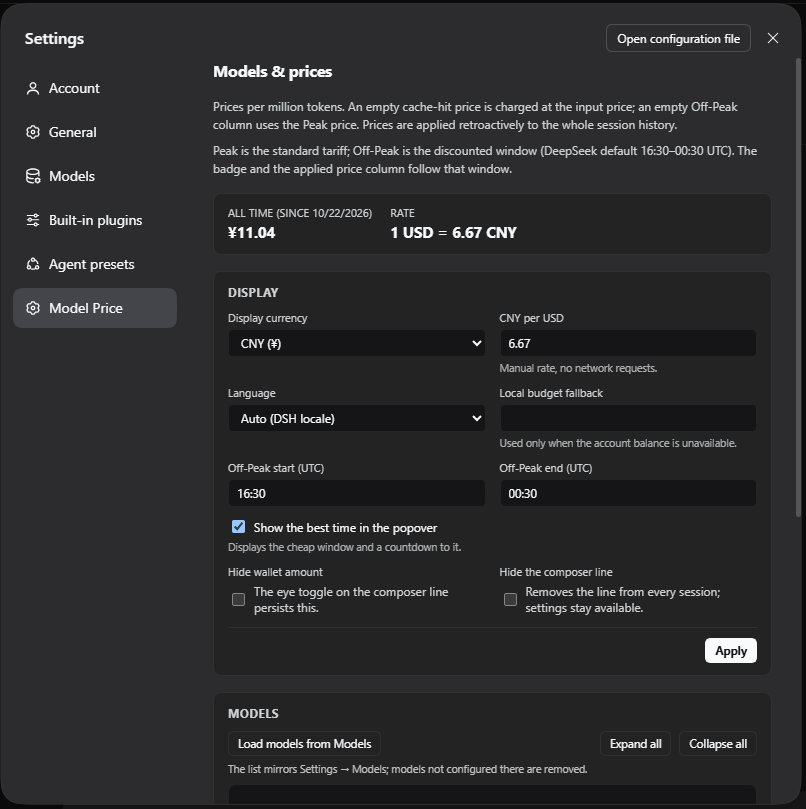This screenshot has height=809, width=806.
Task: Open the Language dropdown
Action: coord(357,418)
